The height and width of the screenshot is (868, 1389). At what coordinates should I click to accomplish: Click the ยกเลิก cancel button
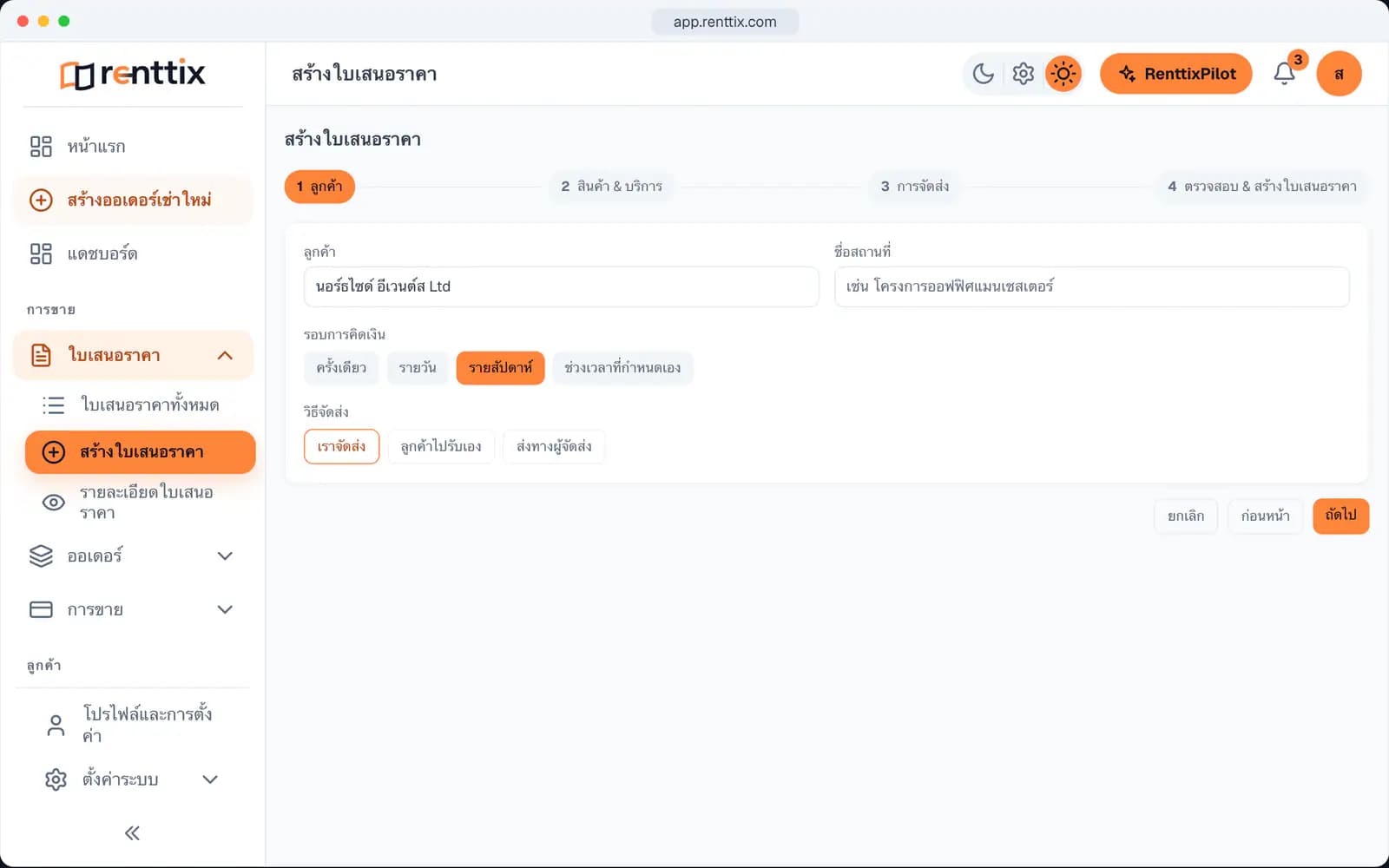click(x=1186, y=516)
